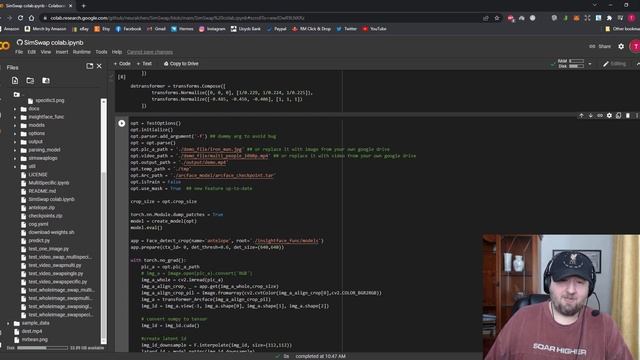Click the upload file icon in Files
This screenshot has height=360, width=640.
pos(15,80)
